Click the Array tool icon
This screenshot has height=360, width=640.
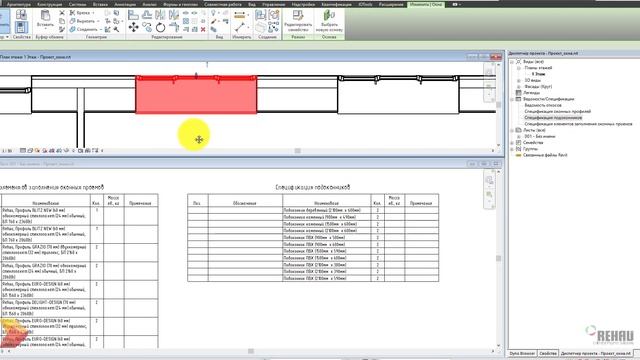pyautogui.click(x=186, y=21)
